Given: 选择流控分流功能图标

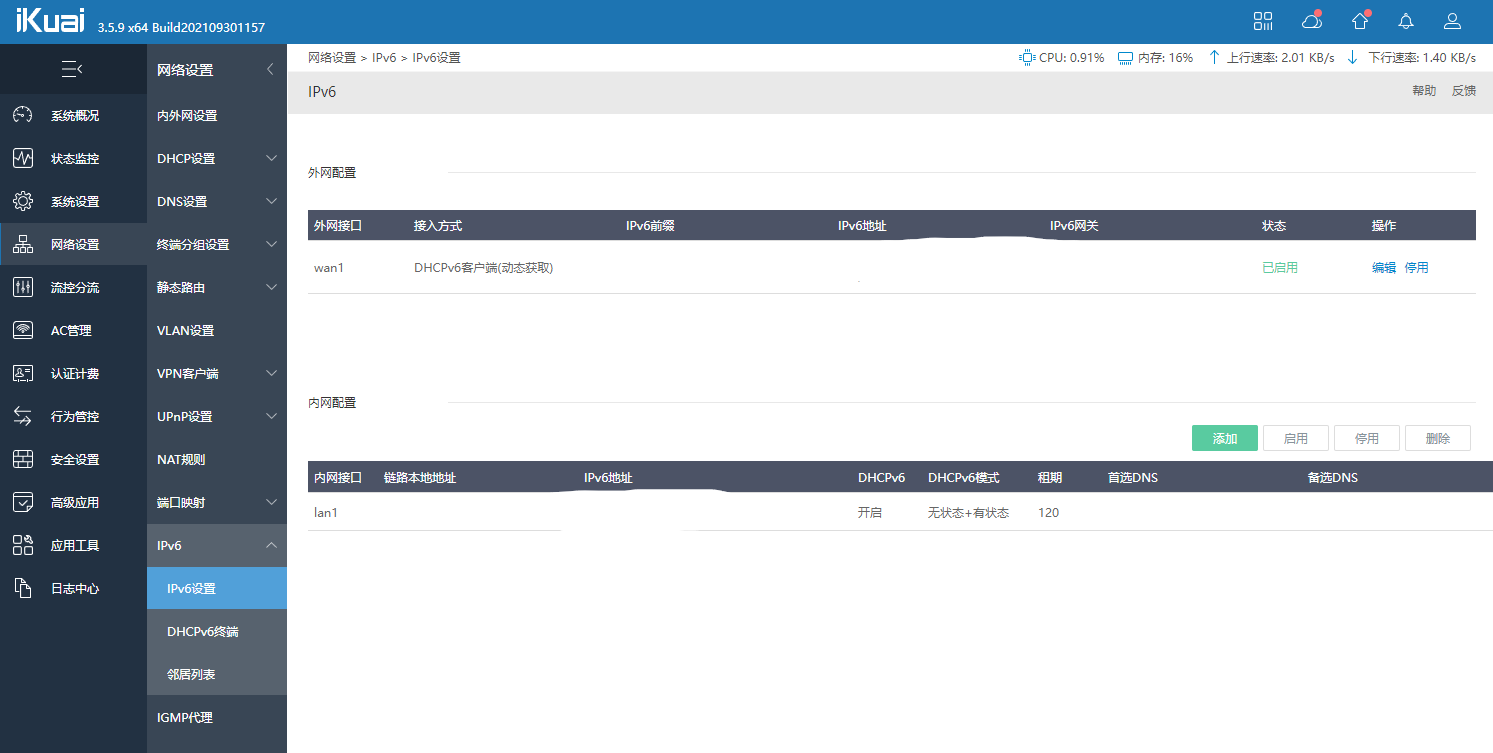Looking at the screenshot, I should click(22, 287).
